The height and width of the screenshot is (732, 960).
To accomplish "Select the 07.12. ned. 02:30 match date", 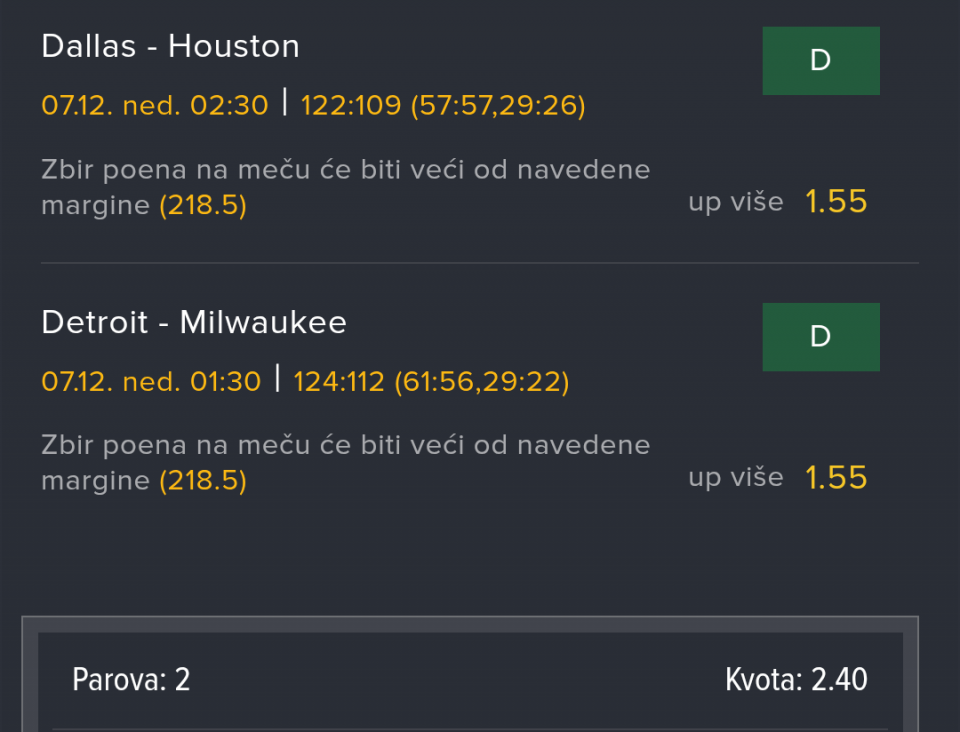I will click(x=155, y=105).
